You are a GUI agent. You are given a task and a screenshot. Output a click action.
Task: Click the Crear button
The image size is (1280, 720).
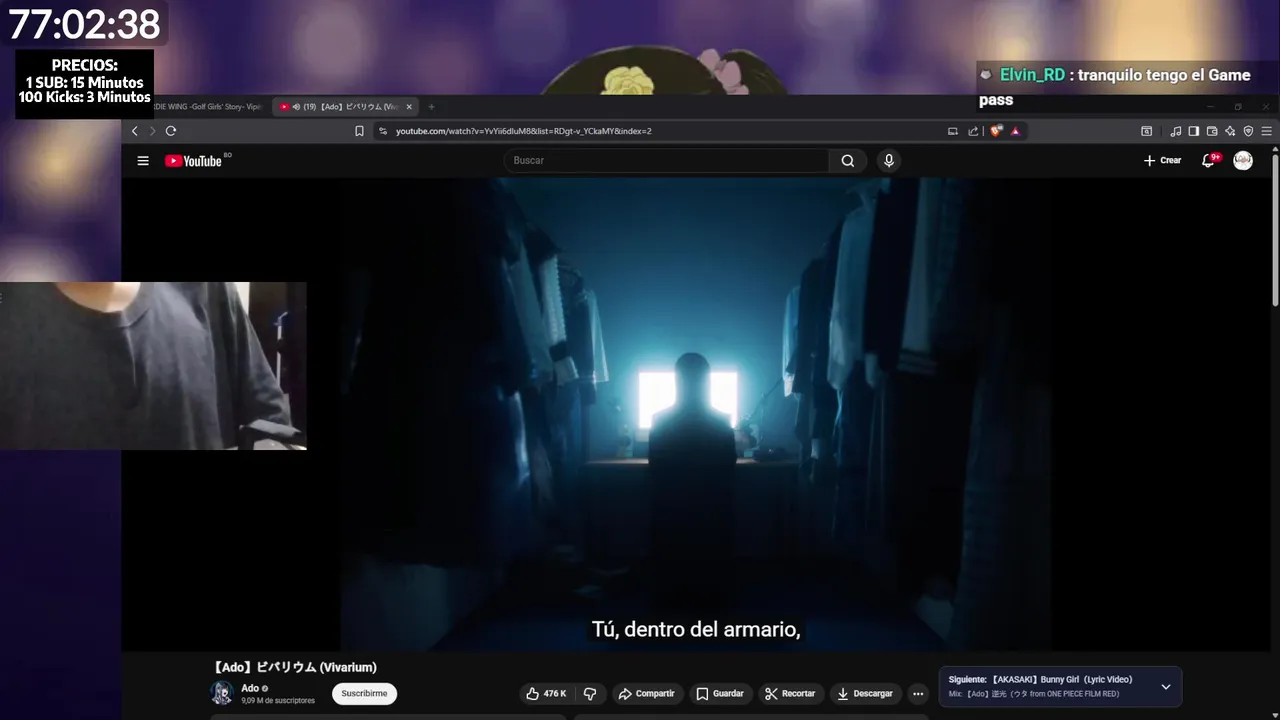point(1162,161)
